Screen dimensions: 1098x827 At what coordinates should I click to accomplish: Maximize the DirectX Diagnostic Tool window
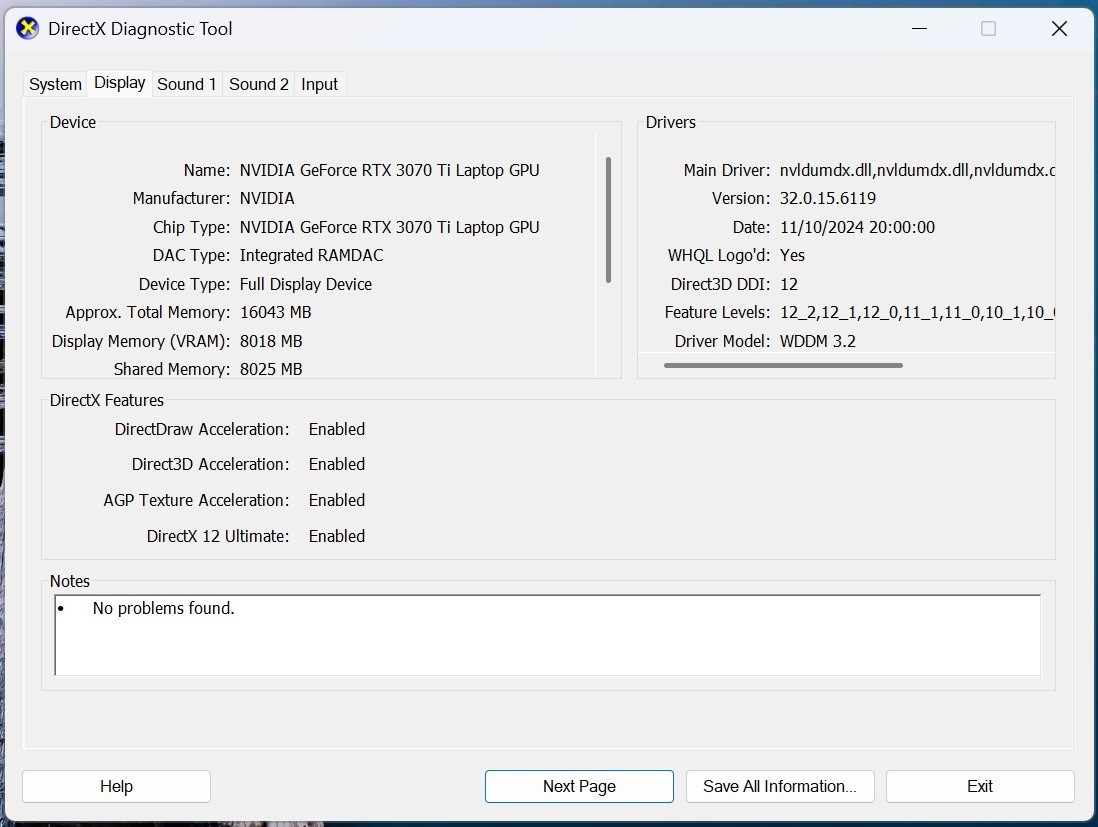click(x=988, y=29)
